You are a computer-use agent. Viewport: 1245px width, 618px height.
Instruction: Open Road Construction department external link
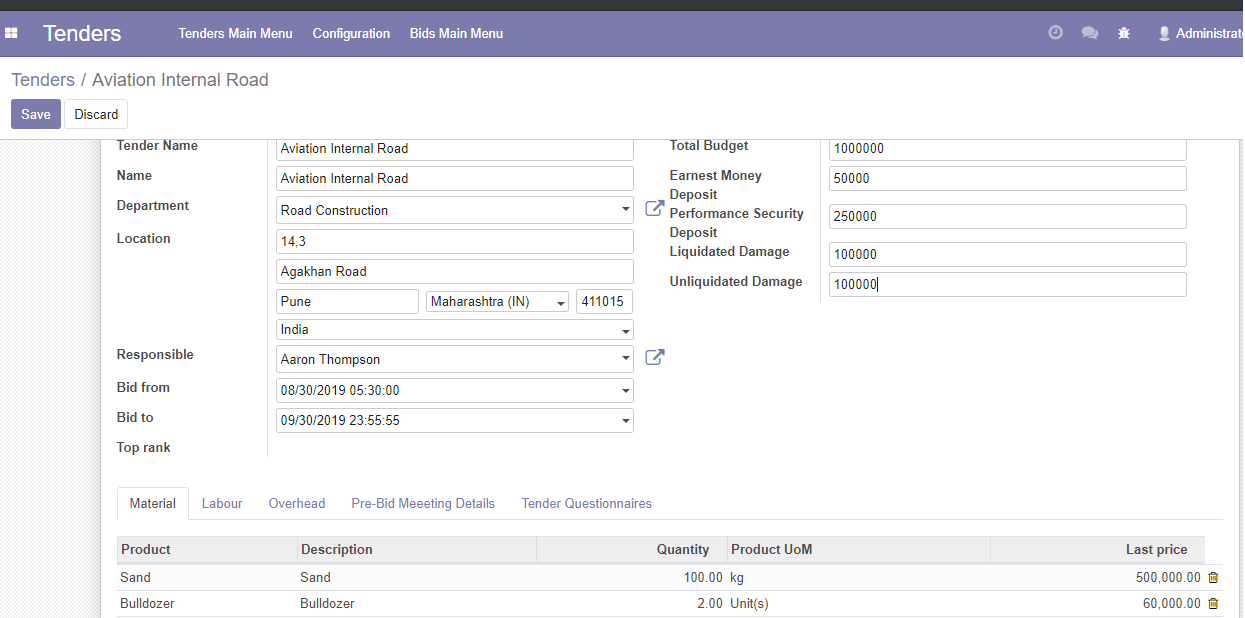pyautogui.click(x=655, y=208)
